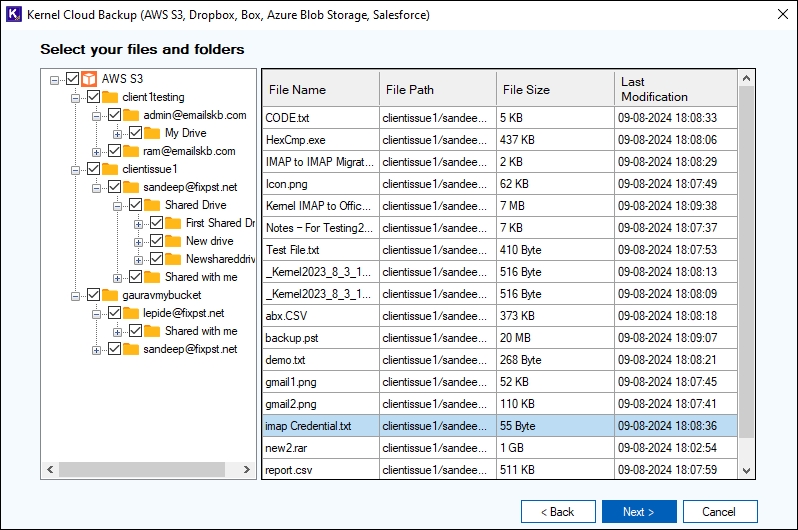Select the new2.rar file row
The image size is (798, 530).
click(x=500, y=448)
